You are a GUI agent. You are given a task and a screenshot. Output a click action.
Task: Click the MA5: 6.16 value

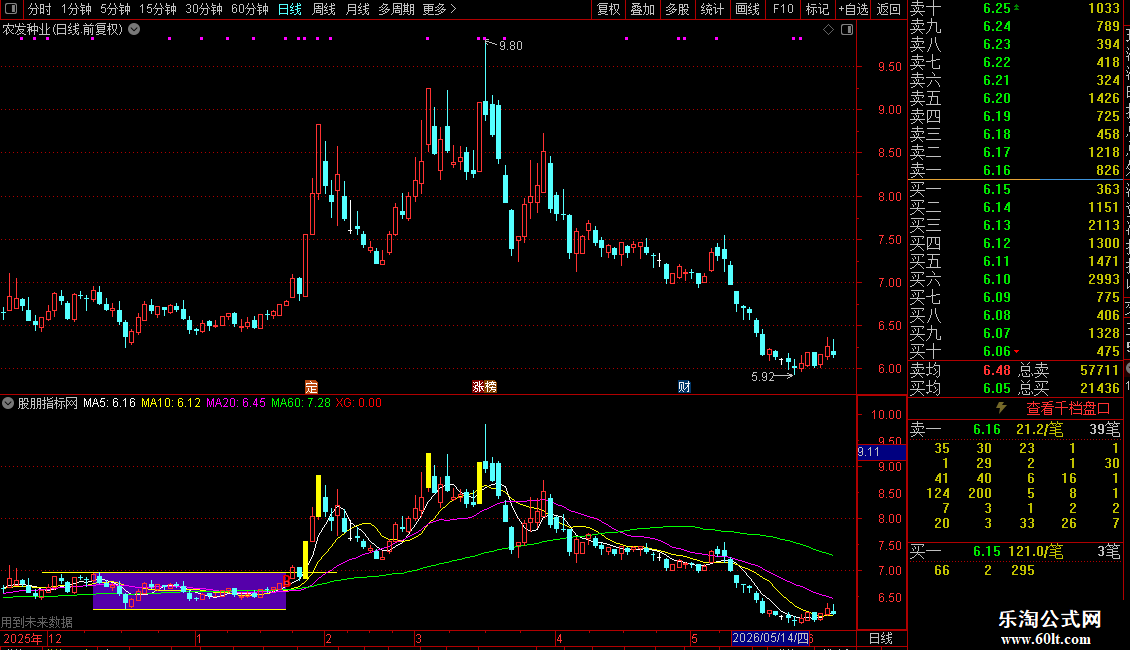pyautogui.click(x=109, y=403)
